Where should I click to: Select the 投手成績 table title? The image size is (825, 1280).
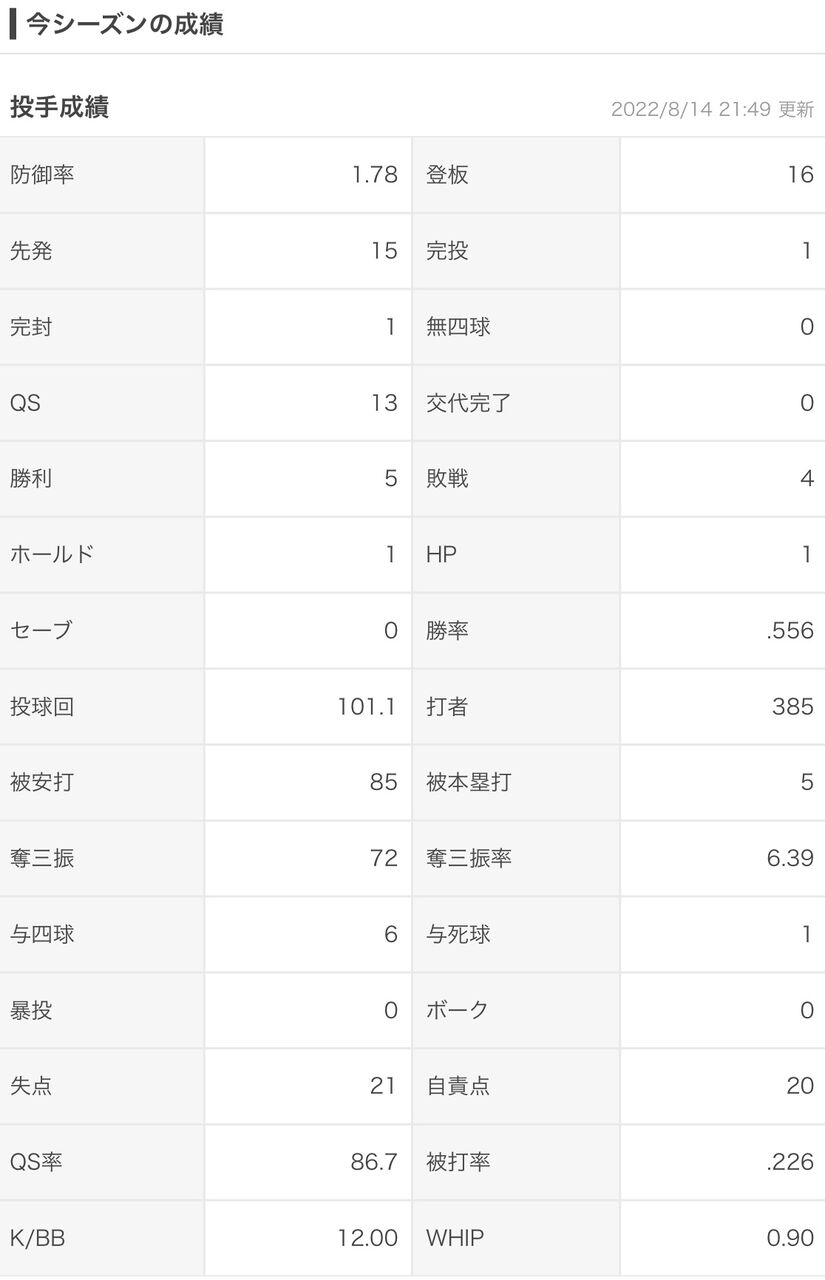tap(59, 107)
